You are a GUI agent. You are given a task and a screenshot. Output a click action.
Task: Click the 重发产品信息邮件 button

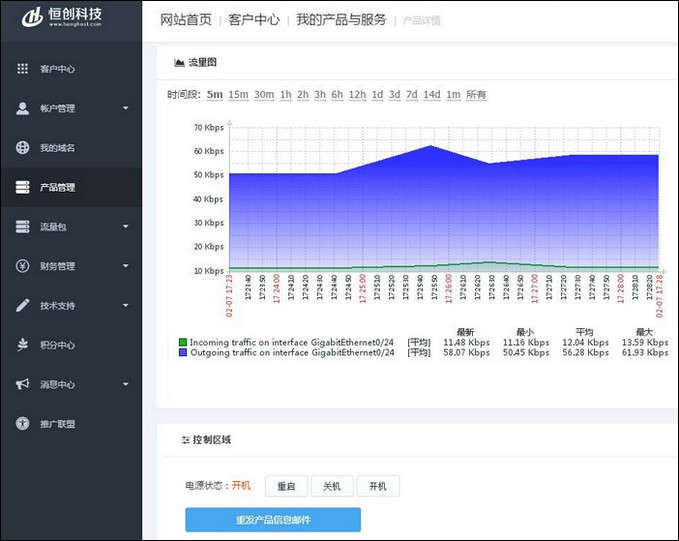pos(272,520)
